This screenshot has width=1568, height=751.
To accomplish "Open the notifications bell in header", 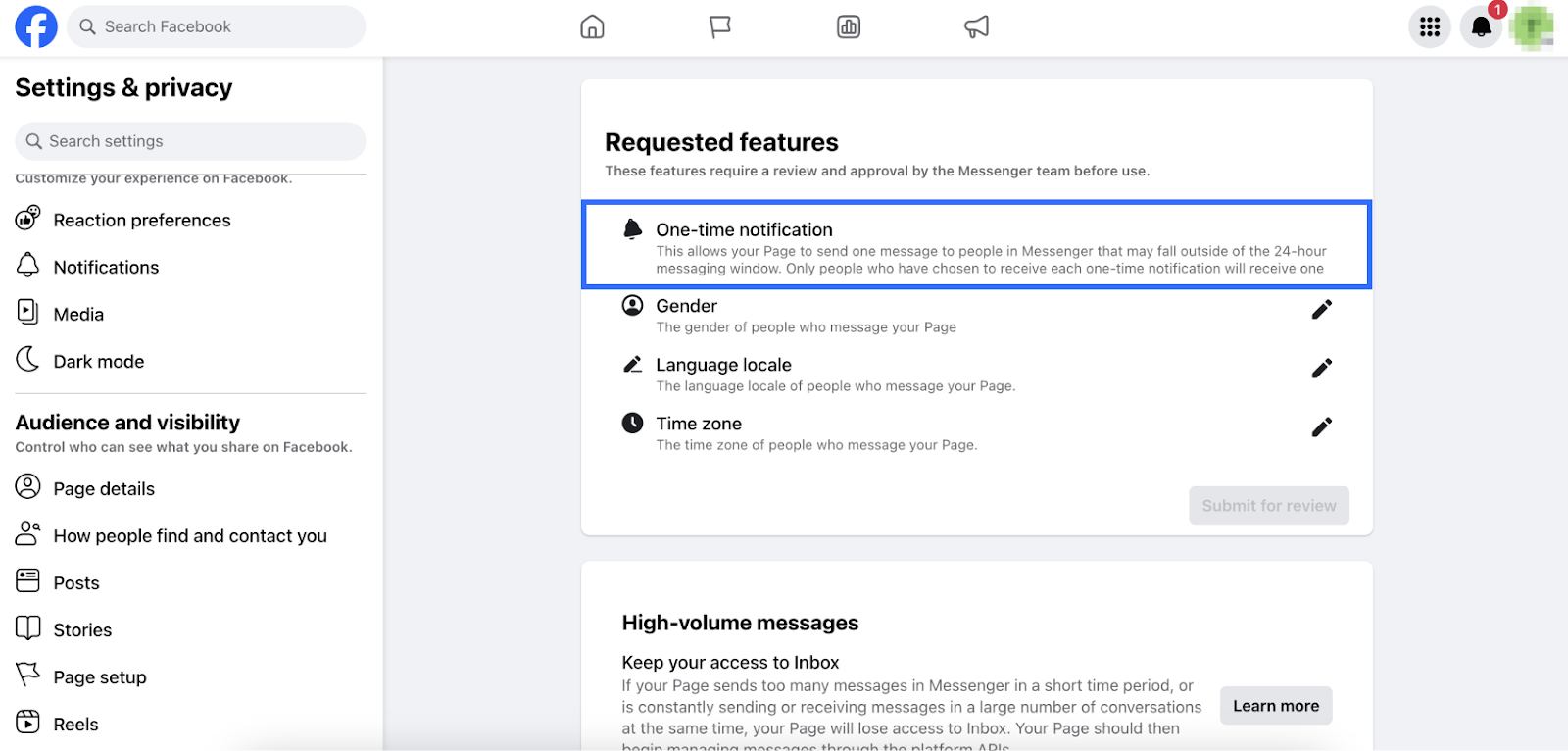I will (x=1481, y=26).
